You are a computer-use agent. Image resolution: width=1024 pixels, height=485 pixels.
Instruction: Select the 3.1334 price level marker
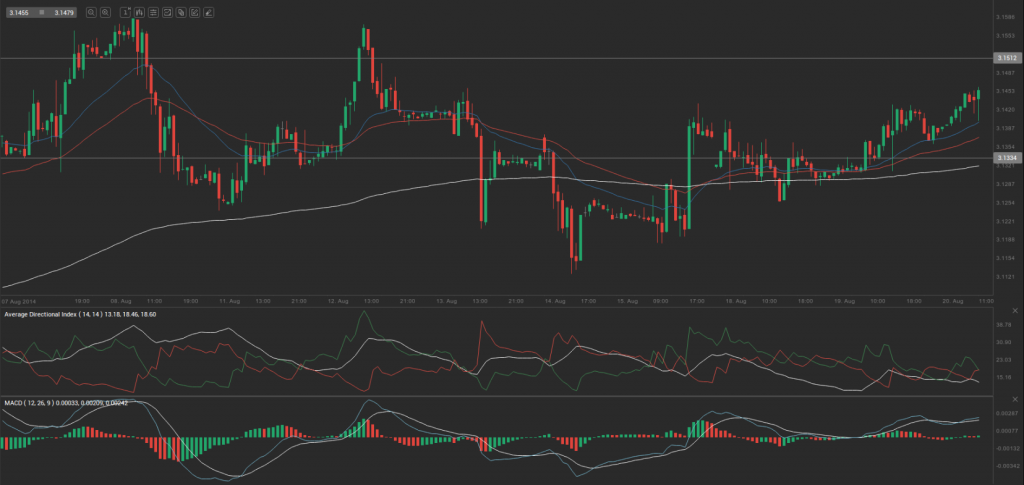[1006, 158]
